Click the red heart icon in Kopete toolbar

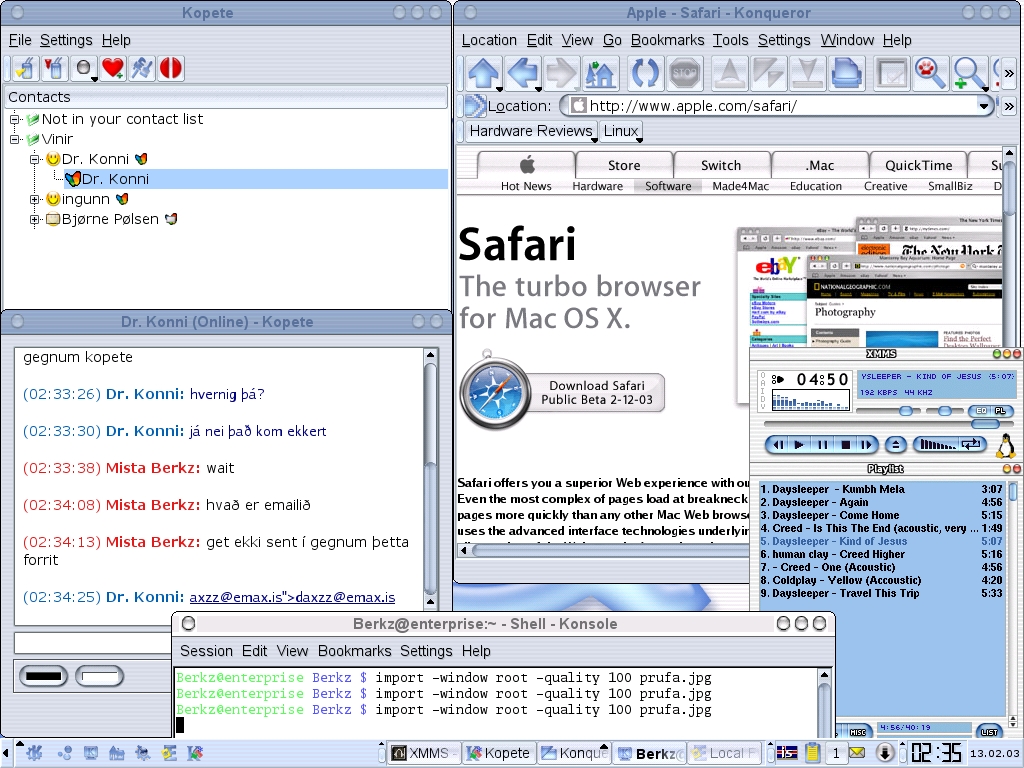(x=112, y=68)
